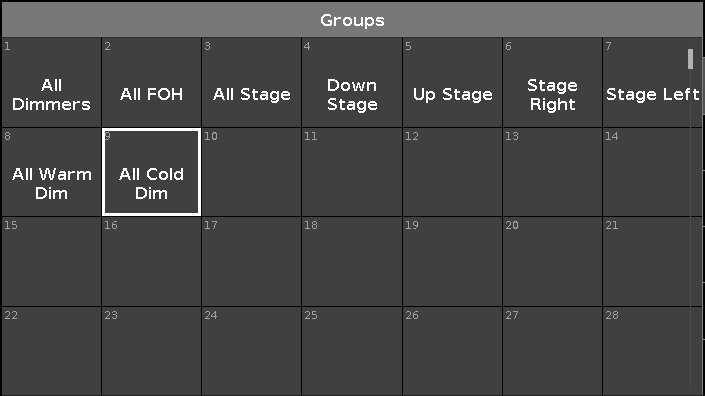This screenshot has height=396, width=705.
Task: Pick the Up Stage group
Action: point(452,82)
